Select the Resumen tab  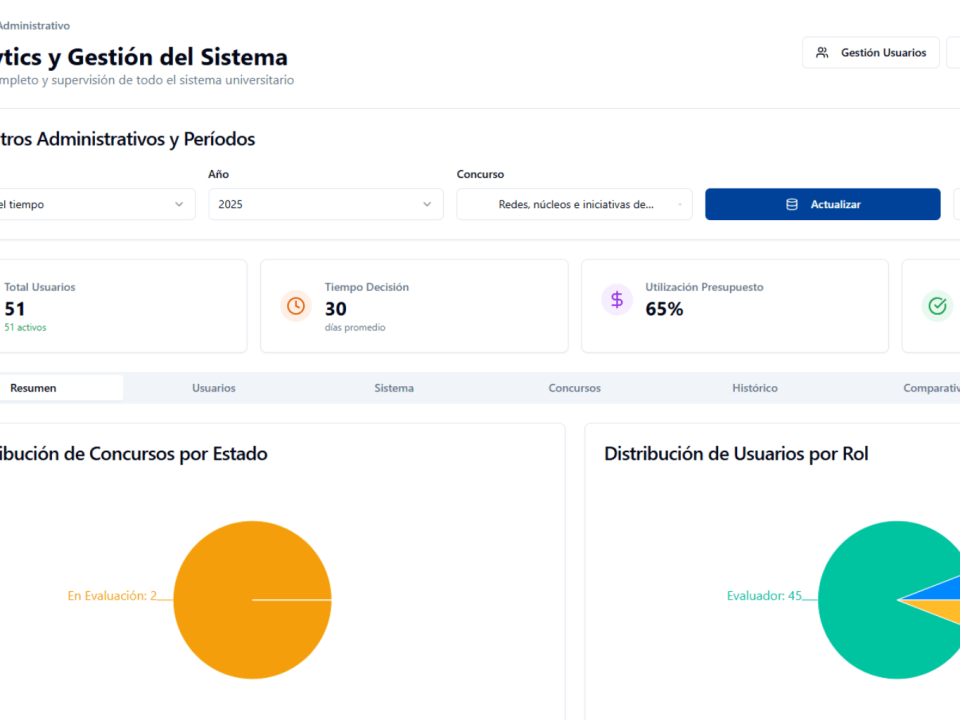[x=34, y=388]
